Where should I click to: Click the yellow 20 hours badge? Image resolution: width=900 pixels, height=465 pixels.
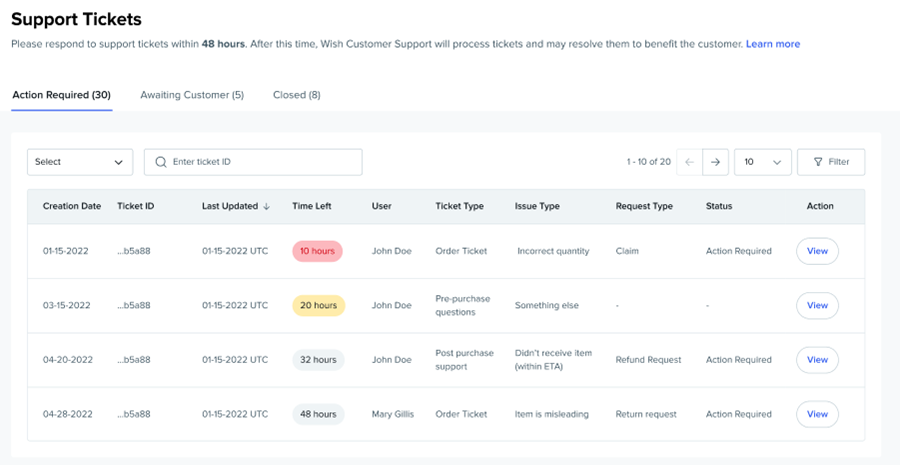318,305
